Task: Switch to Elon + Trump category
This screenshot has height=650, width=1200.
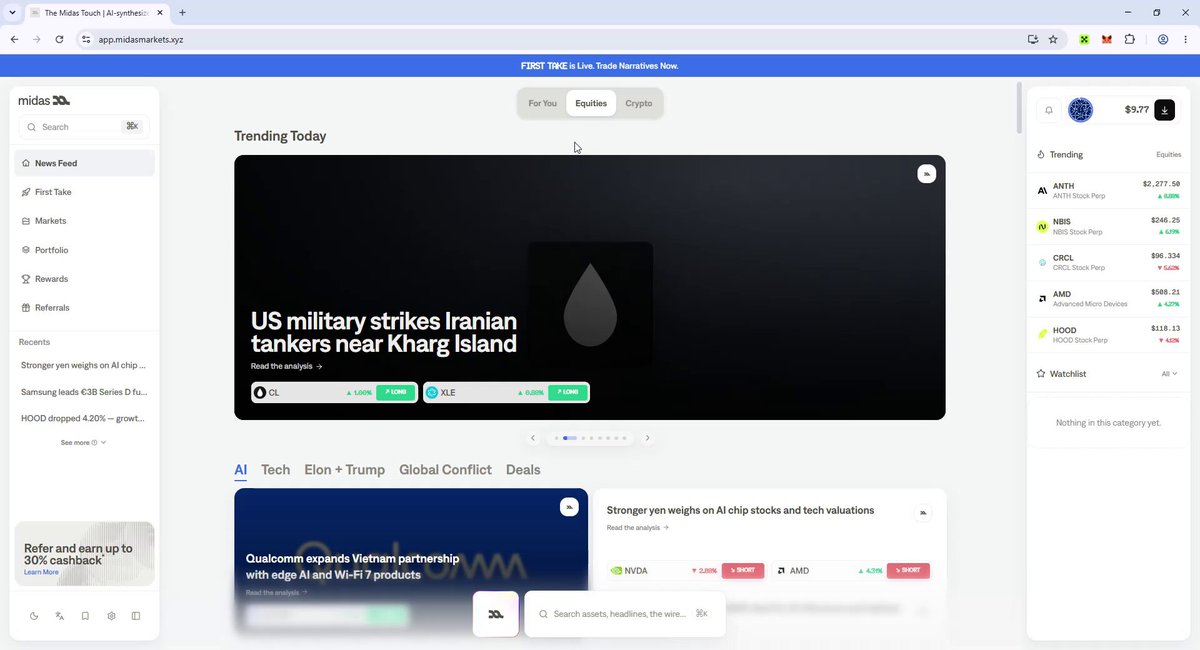Action: tap(344, 469)
